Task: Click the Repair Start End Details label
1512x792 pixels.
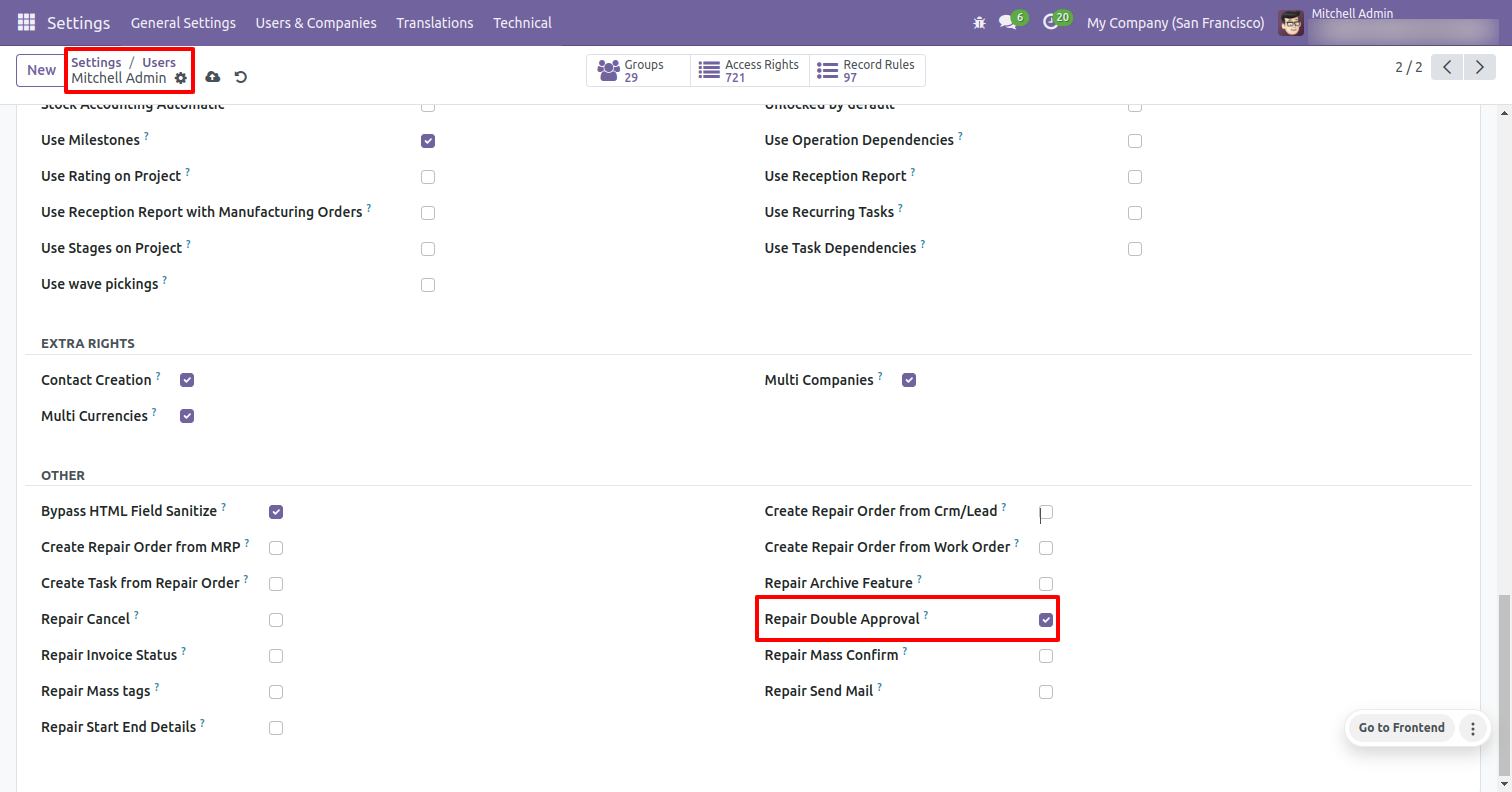Action: (x=119, y=727)
